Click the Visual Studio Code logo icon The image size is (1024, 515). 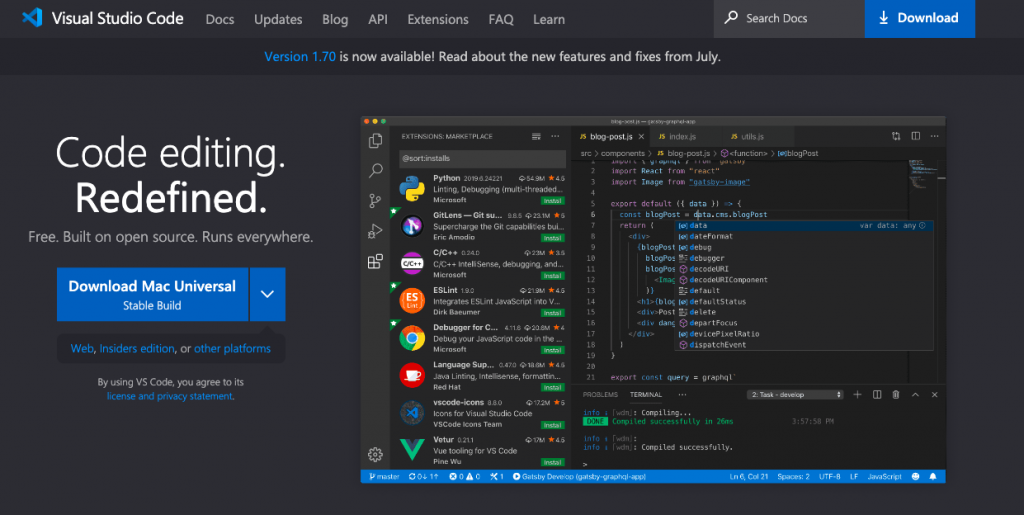pyautogui.click(x=32, y=18)
